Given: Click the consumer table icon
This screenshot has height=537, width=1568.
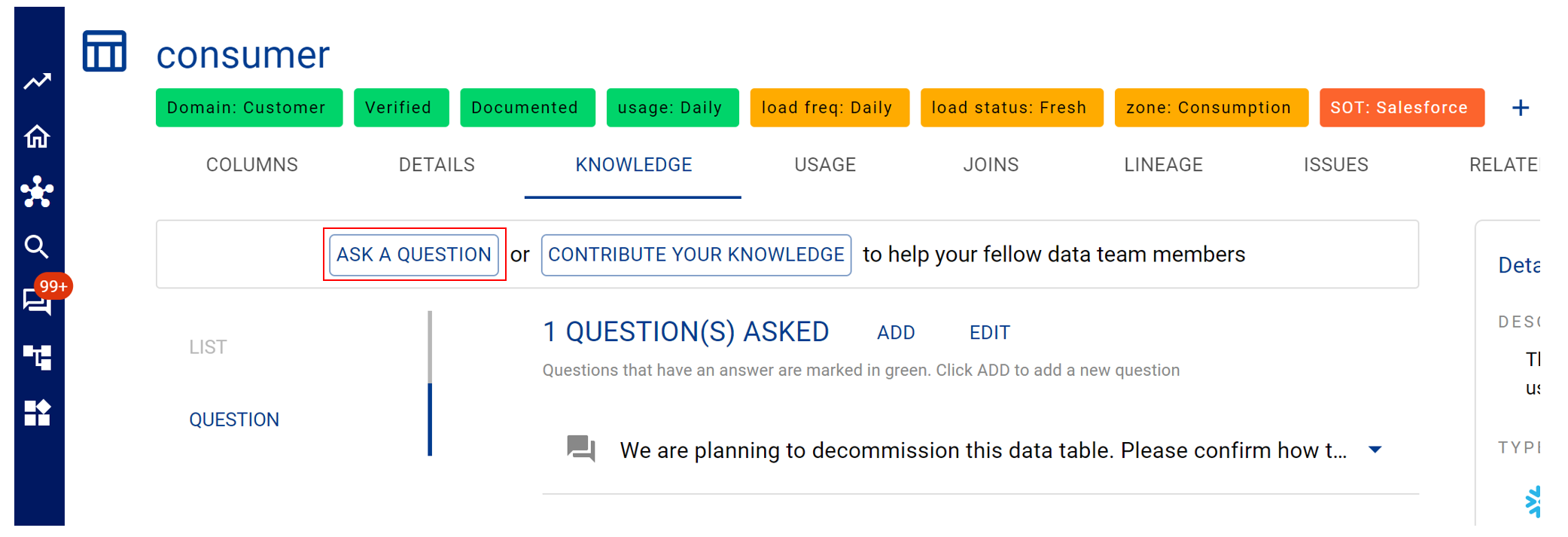Looking at the screenshot, I should 105,51.
